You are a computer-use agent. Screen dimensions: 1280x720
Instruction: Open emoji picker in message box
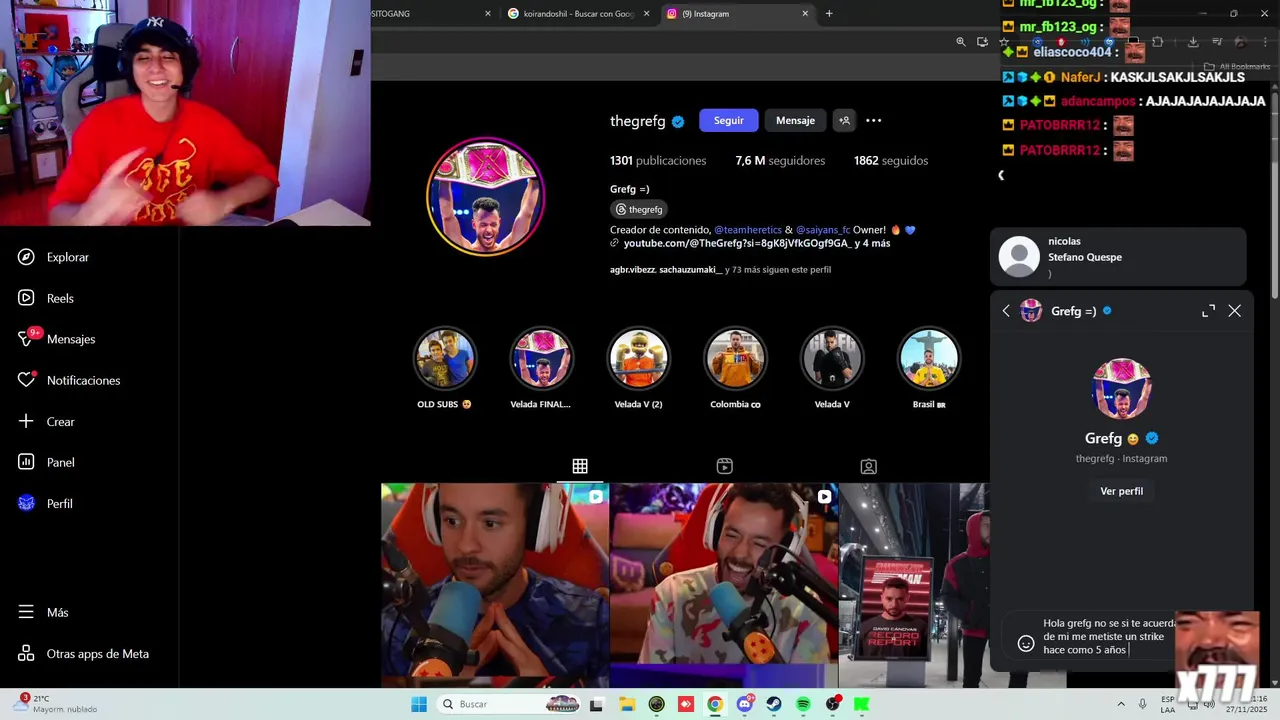tap(1025, 644)
